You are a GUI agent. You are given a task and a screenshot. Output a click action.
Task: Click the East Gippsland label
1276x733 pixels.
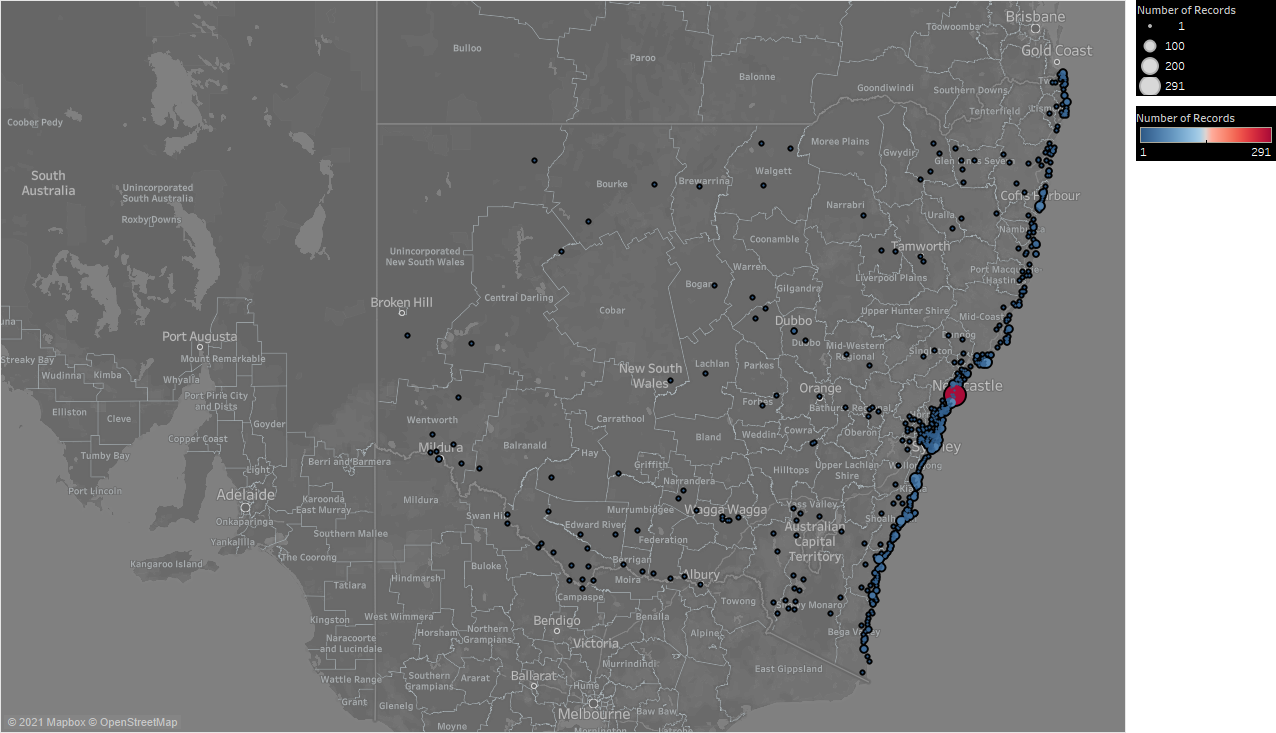788,669
